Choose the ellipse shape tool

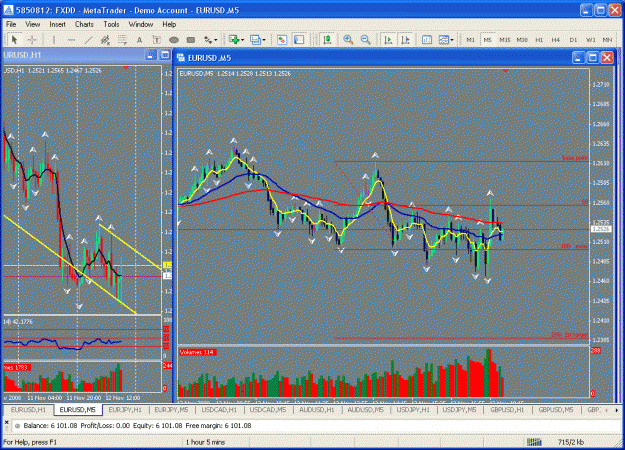pyautogui.click(x=174, y=39)
